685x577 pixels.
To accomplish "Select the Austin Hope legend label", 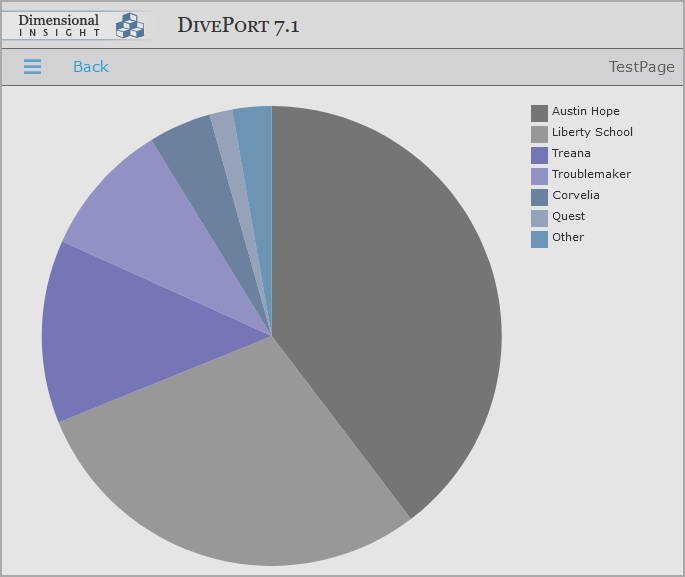I will coord(585,112).
